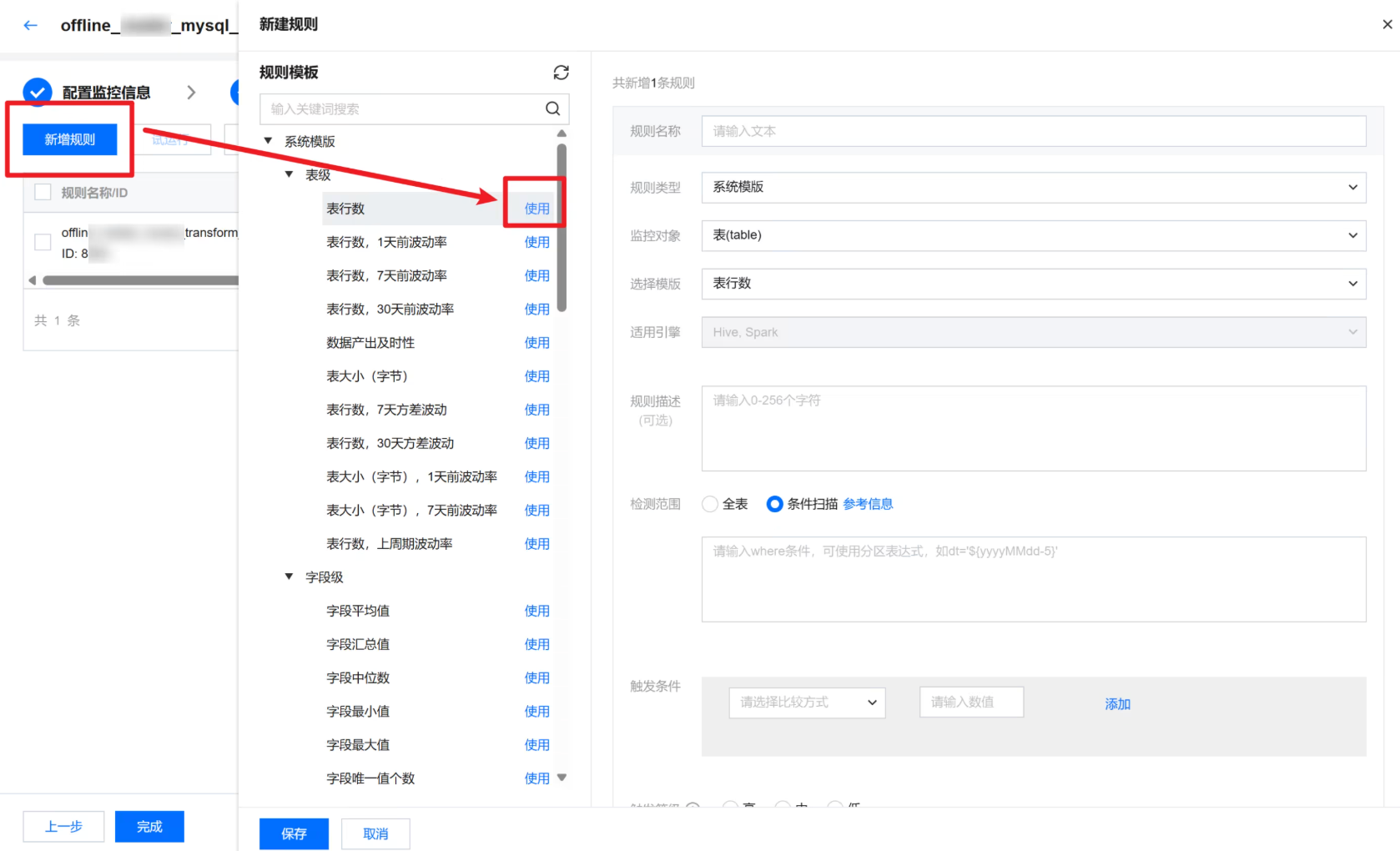Focus the 规则描述 textarea
The height and width of the screenshot is (851, 1400).
(x=1033, y=428)
